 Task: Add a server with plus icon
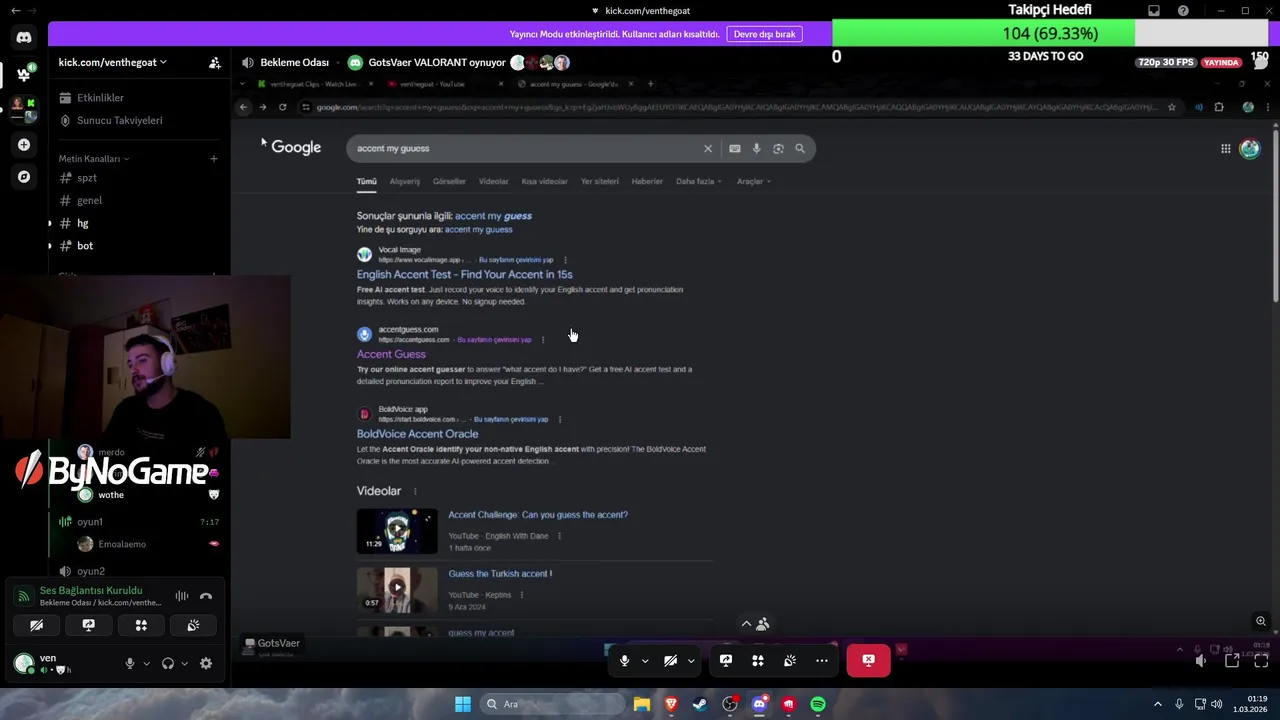pyautogui.click(x=24, y=145)
